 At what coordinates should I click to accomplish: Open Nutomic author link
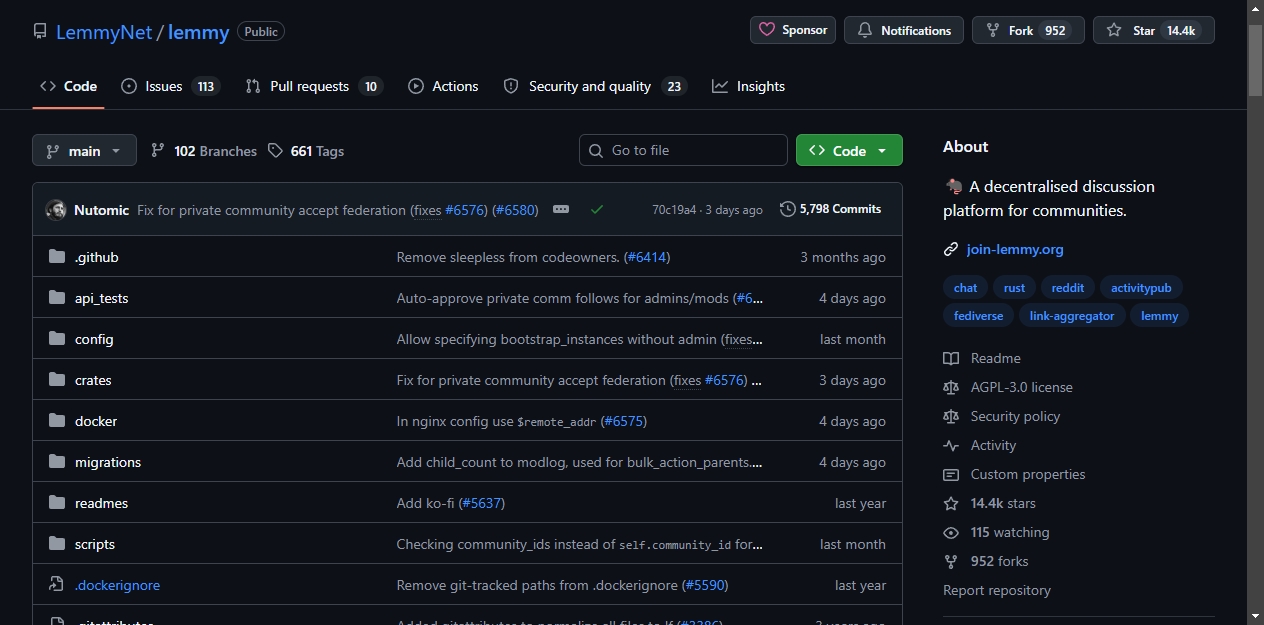101,210
